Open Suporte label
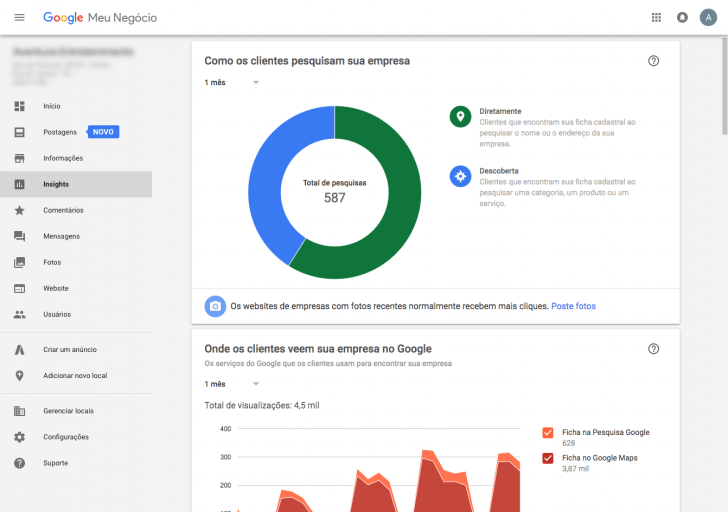728x512 pixels. (56, 463)
